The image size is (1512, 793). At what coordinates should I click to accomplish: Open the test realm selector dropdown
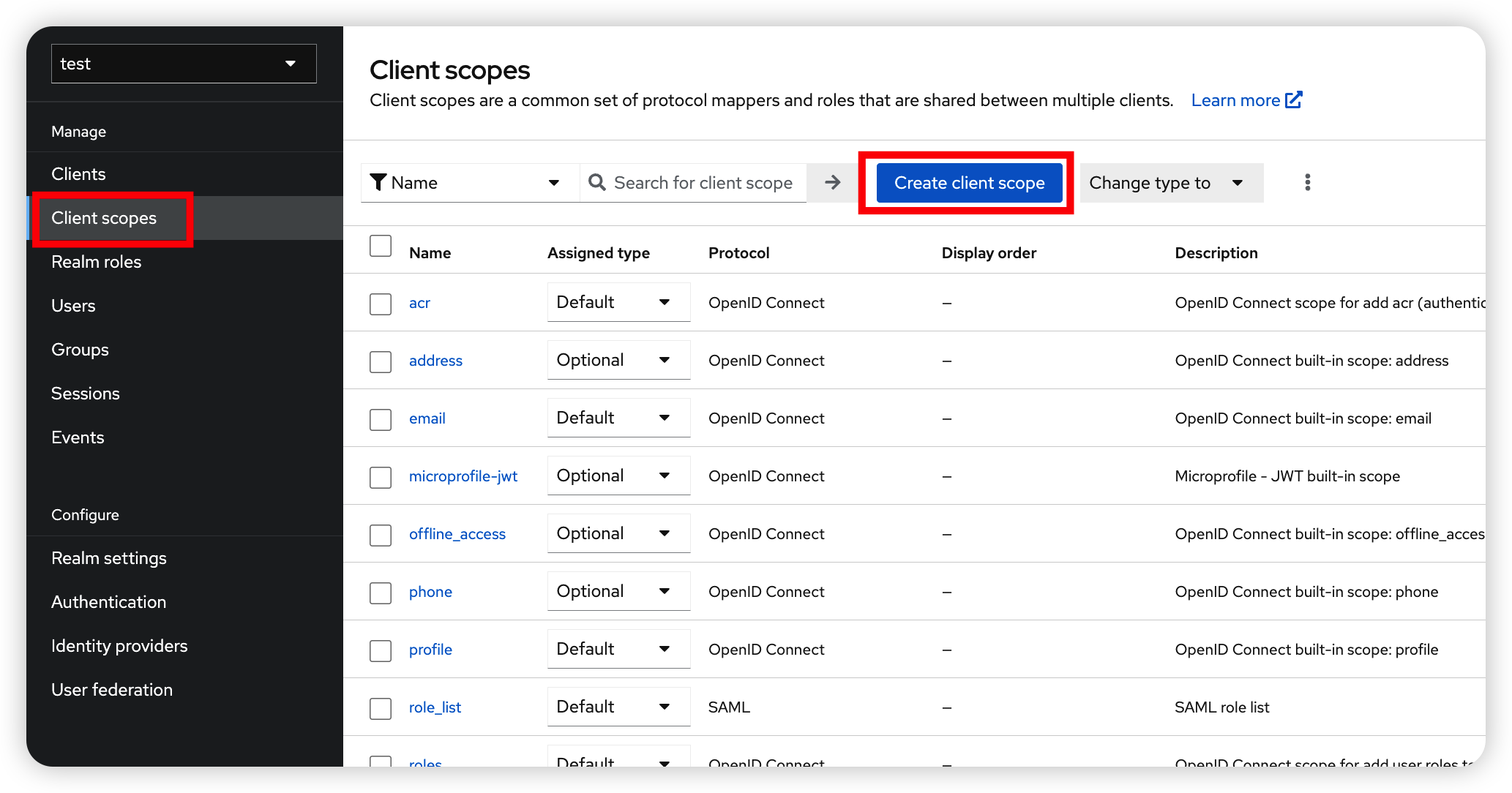(x=184, y=64)
